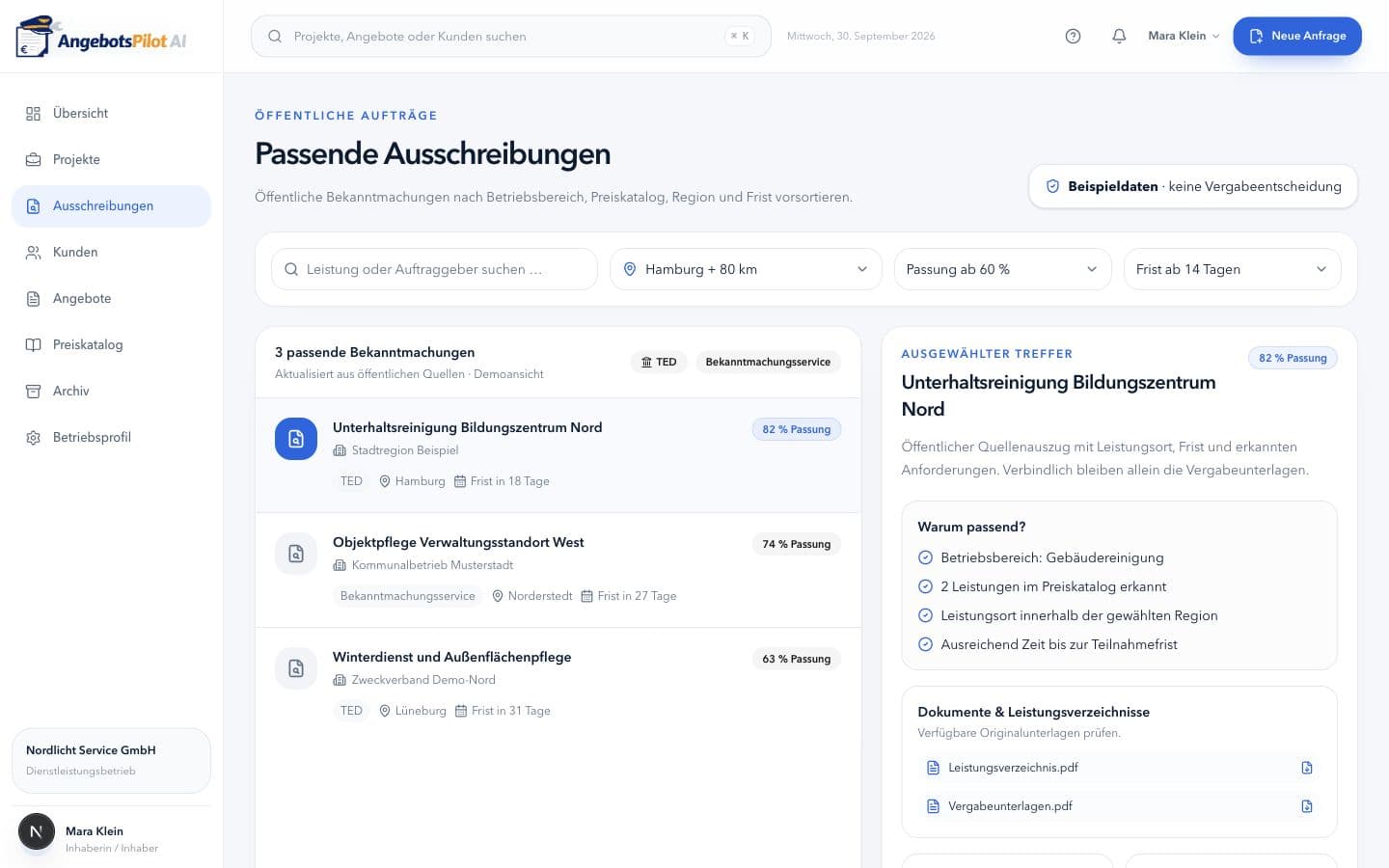The width and height of the screenshot is (1389, 868).
Task: Click magnifier icon in Leistung search field
Action: pos(291,269)
